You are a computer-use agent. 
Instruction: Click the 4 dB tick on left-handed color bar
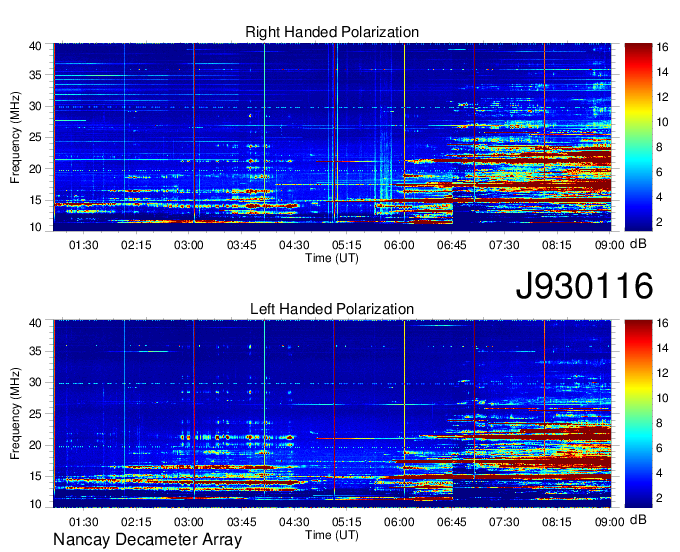660,473
